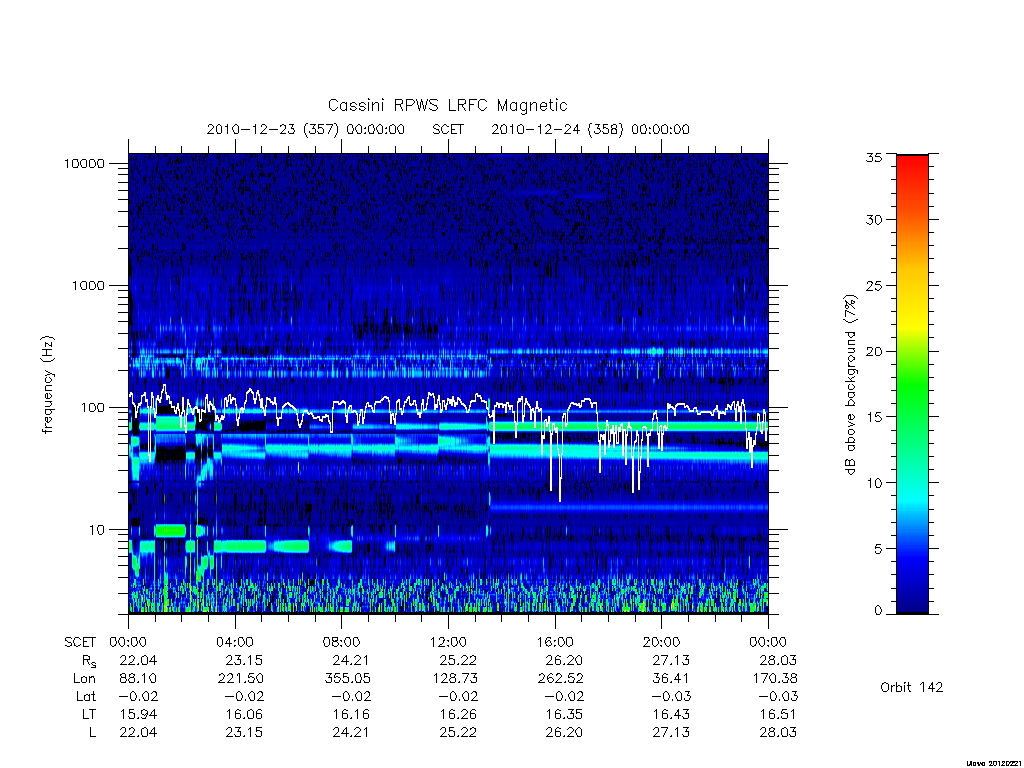Image resolution: width=1024 pixels, height=768 pixels.
Task: Click the frequency (Hz) axis title
Action: pos(47,385)
